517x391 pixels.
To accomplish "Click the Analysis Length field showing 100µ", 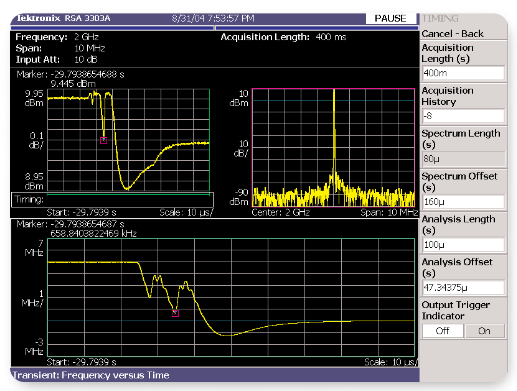I will [463, 245].
